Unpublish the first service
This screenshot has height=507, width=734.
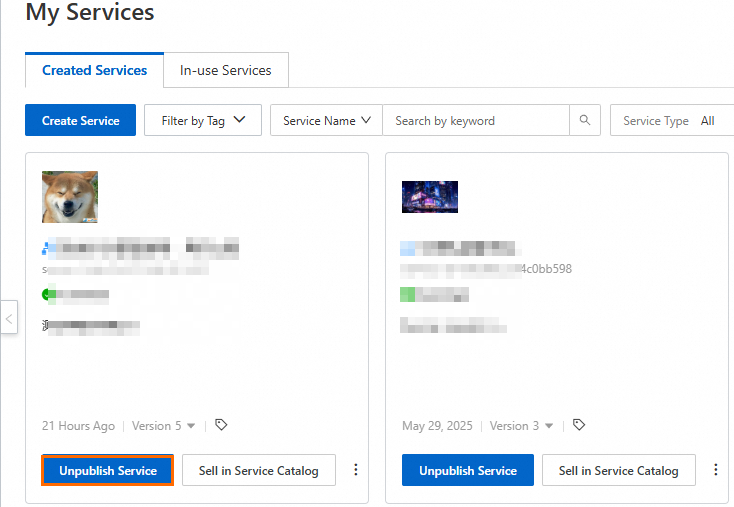point(108,470)
